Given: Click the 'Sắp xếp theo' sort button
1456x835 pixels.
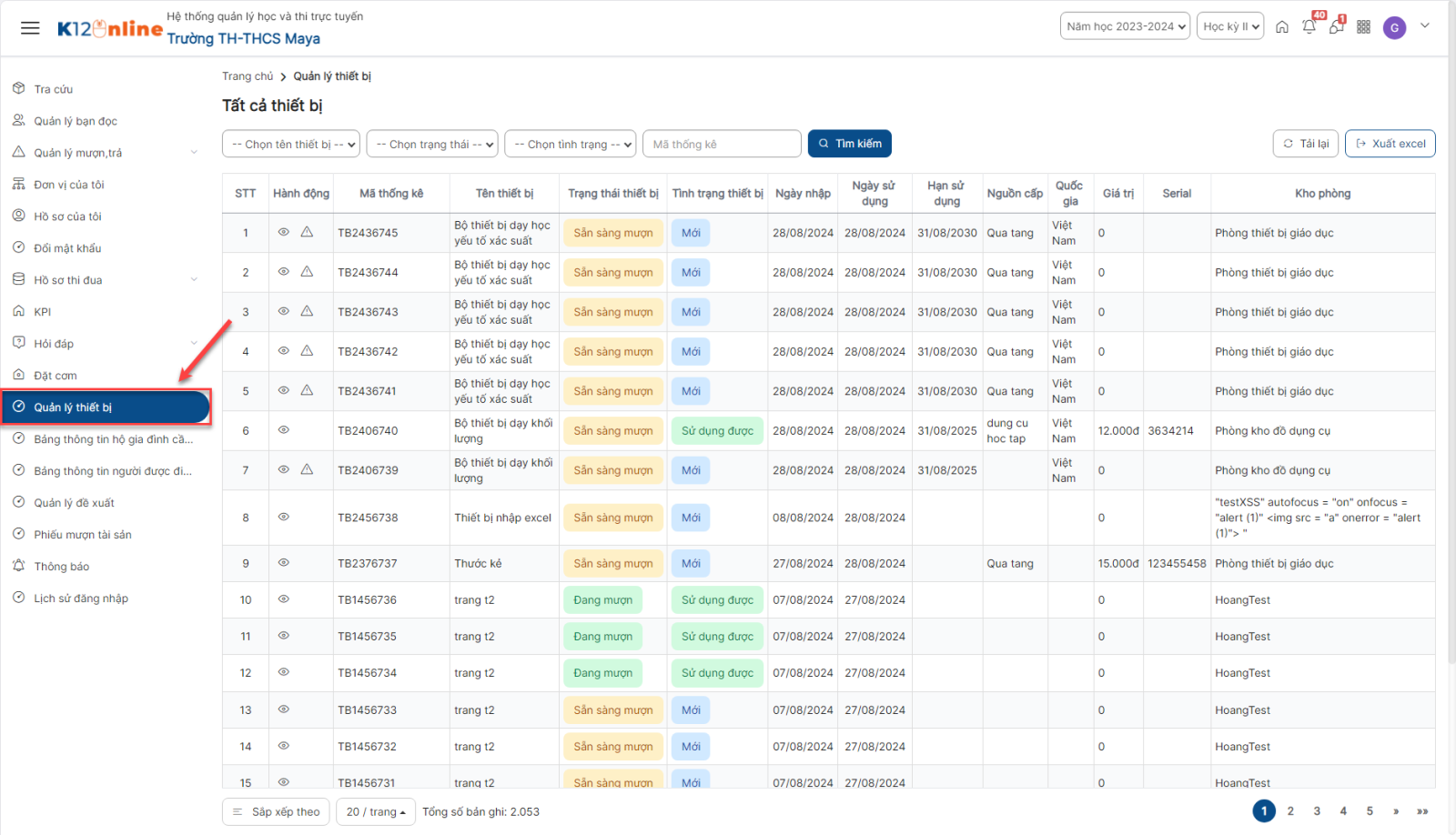Looking at the screenshot, I should [277, 811].
